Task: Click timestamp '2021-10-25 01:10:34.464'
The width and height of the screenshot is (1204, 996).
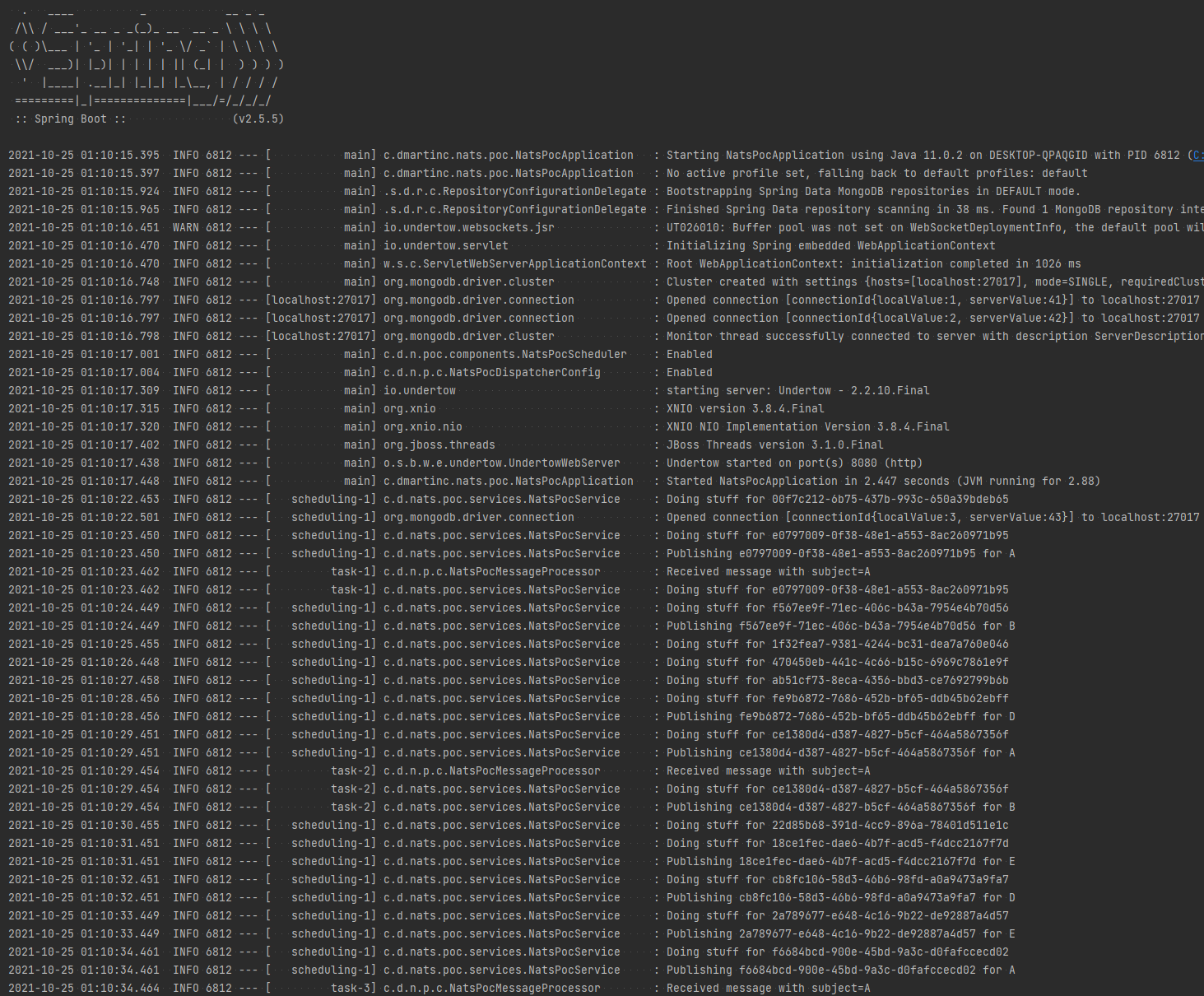Action: pos(84,989)
